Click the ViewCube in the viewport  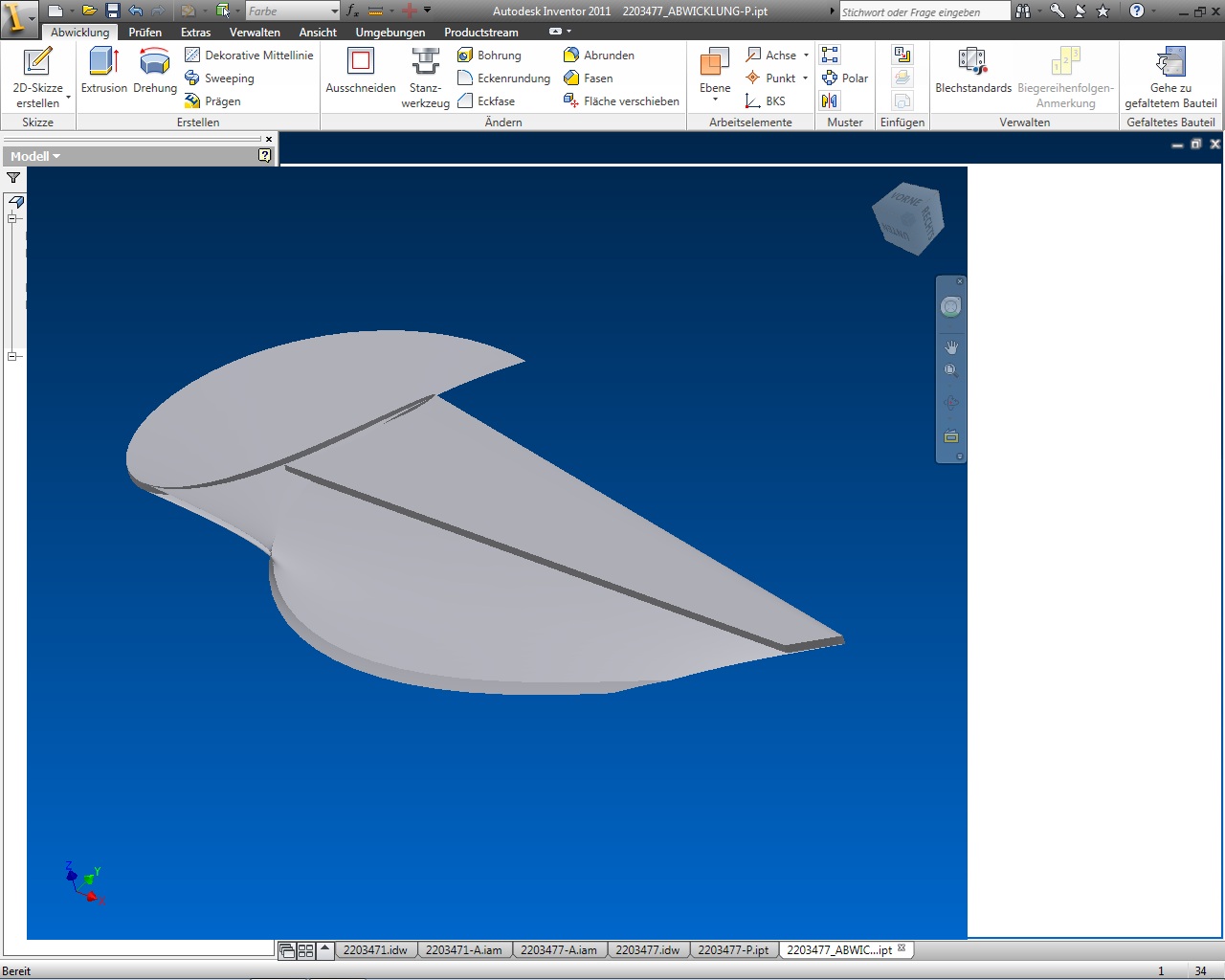[908, 218]
